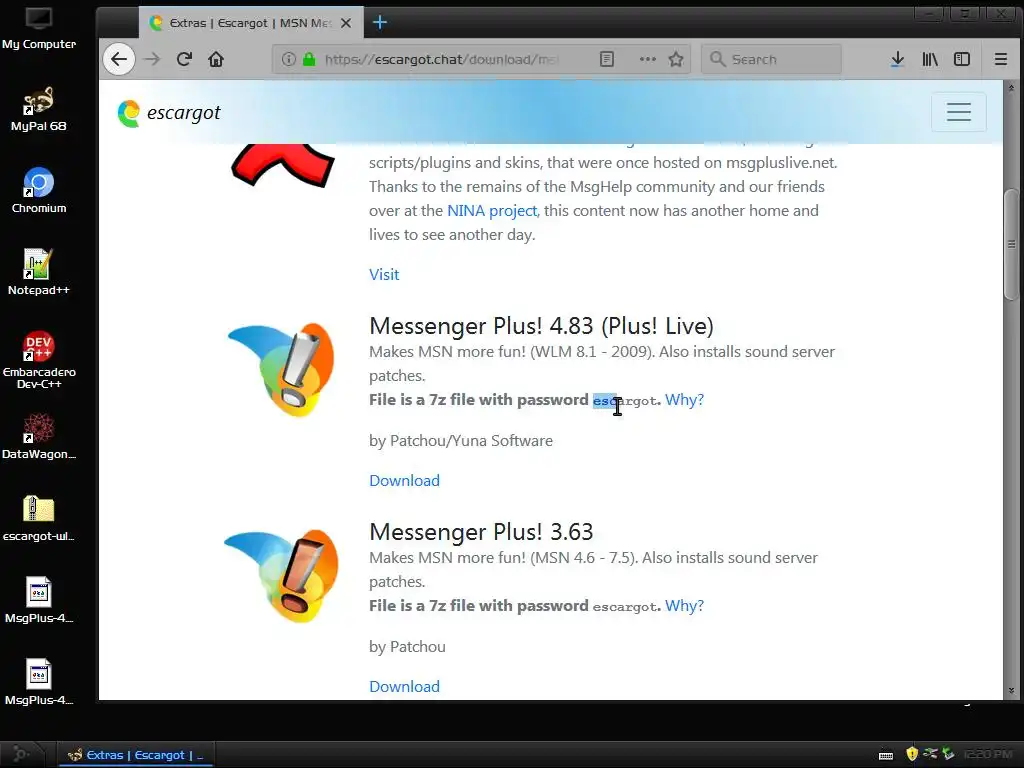Open the NINA project link
Image resolution: width=1024 pixels, height=768 pixels.
(492, 211)
